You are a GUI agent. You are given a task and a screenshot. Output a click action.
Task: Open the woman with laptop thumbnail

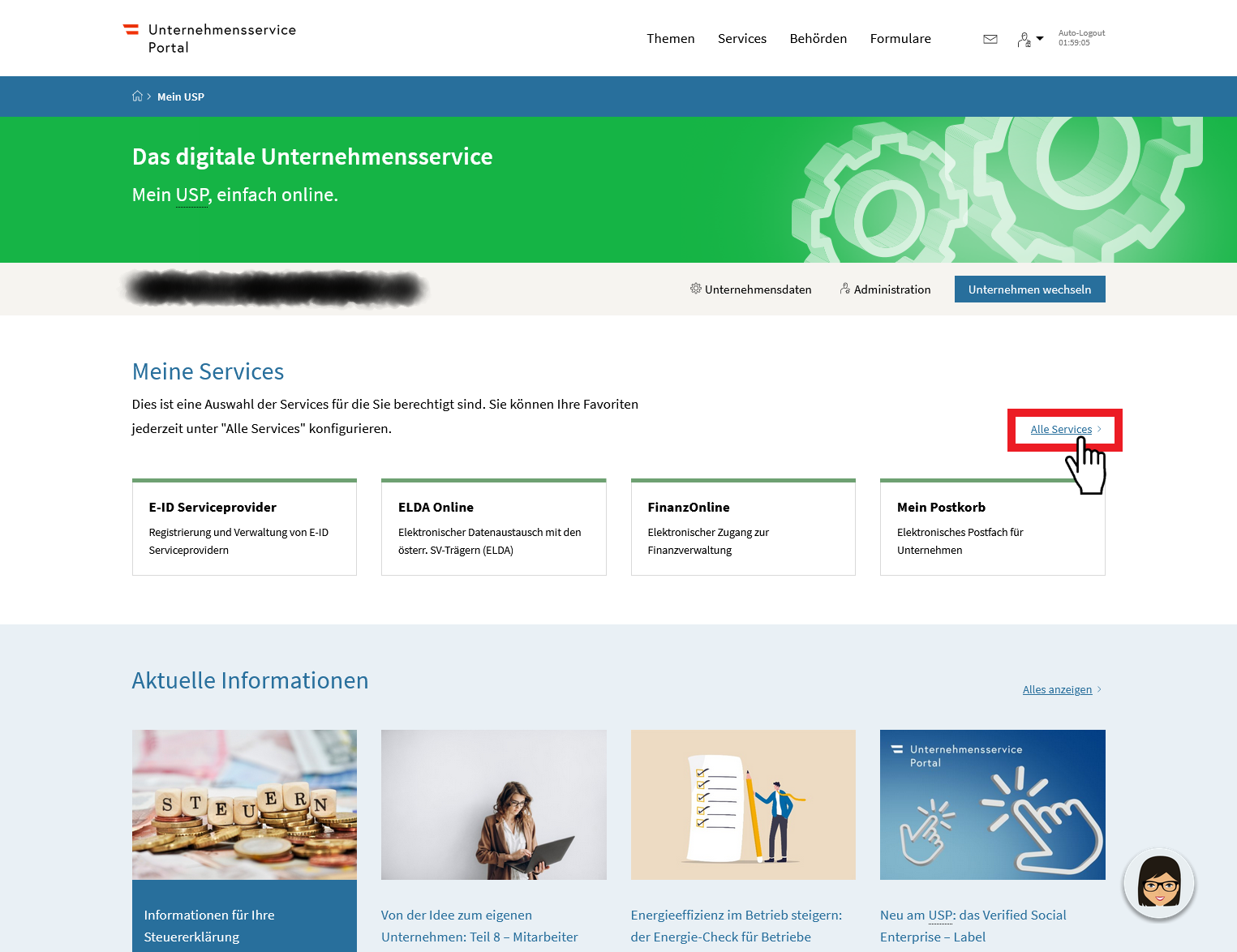pyautogui.click(x=494, y=804)
